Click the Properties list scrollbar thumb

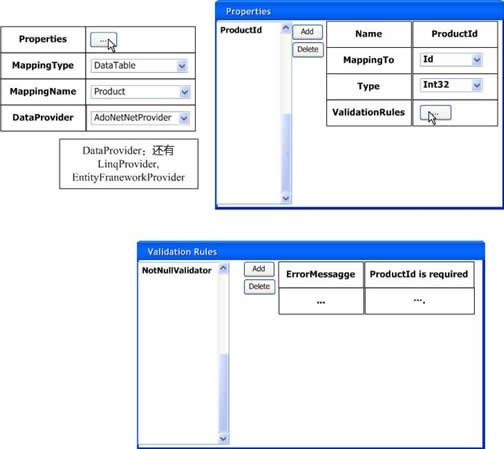(x=286, y=153)
